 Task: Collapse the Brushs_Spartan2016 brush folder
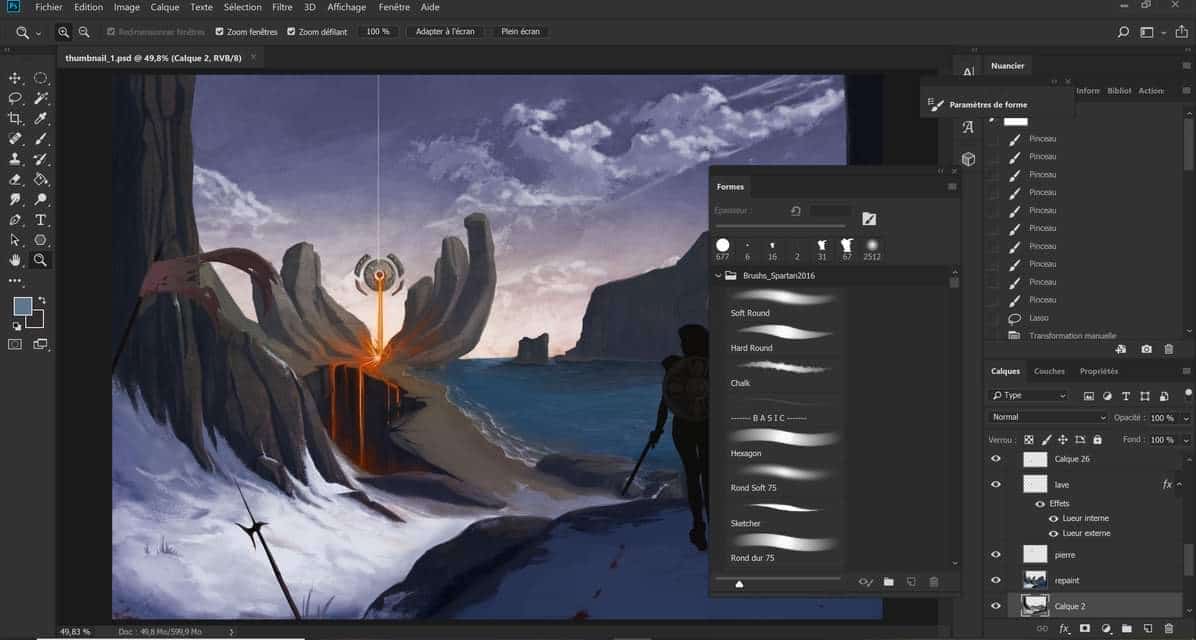point(718,275)
